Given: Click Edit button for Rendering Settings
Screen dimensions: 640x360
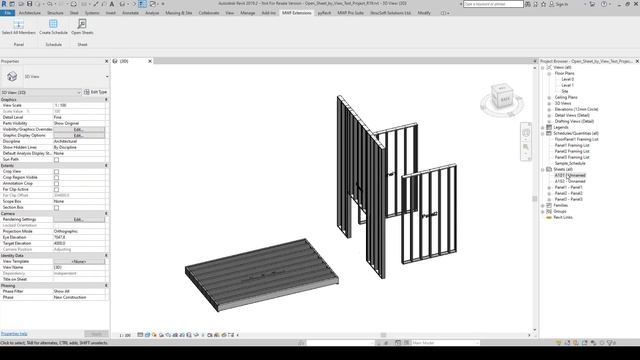Looking at the screenshot, I should coord(79,220).
